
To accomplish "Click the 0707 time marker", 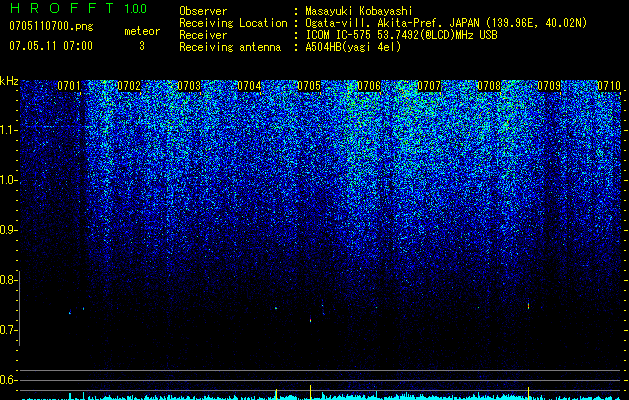I will click(429, 86).
